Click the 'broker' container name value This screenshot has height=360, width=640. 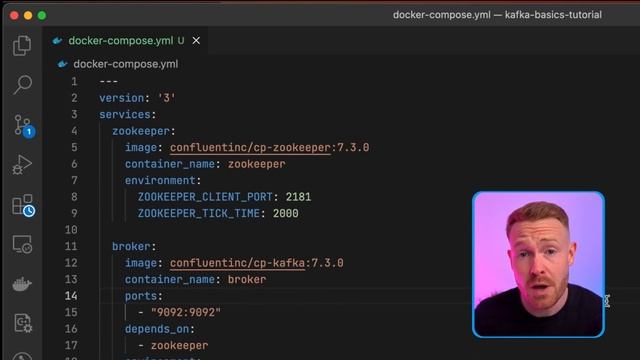coord(247,280)
